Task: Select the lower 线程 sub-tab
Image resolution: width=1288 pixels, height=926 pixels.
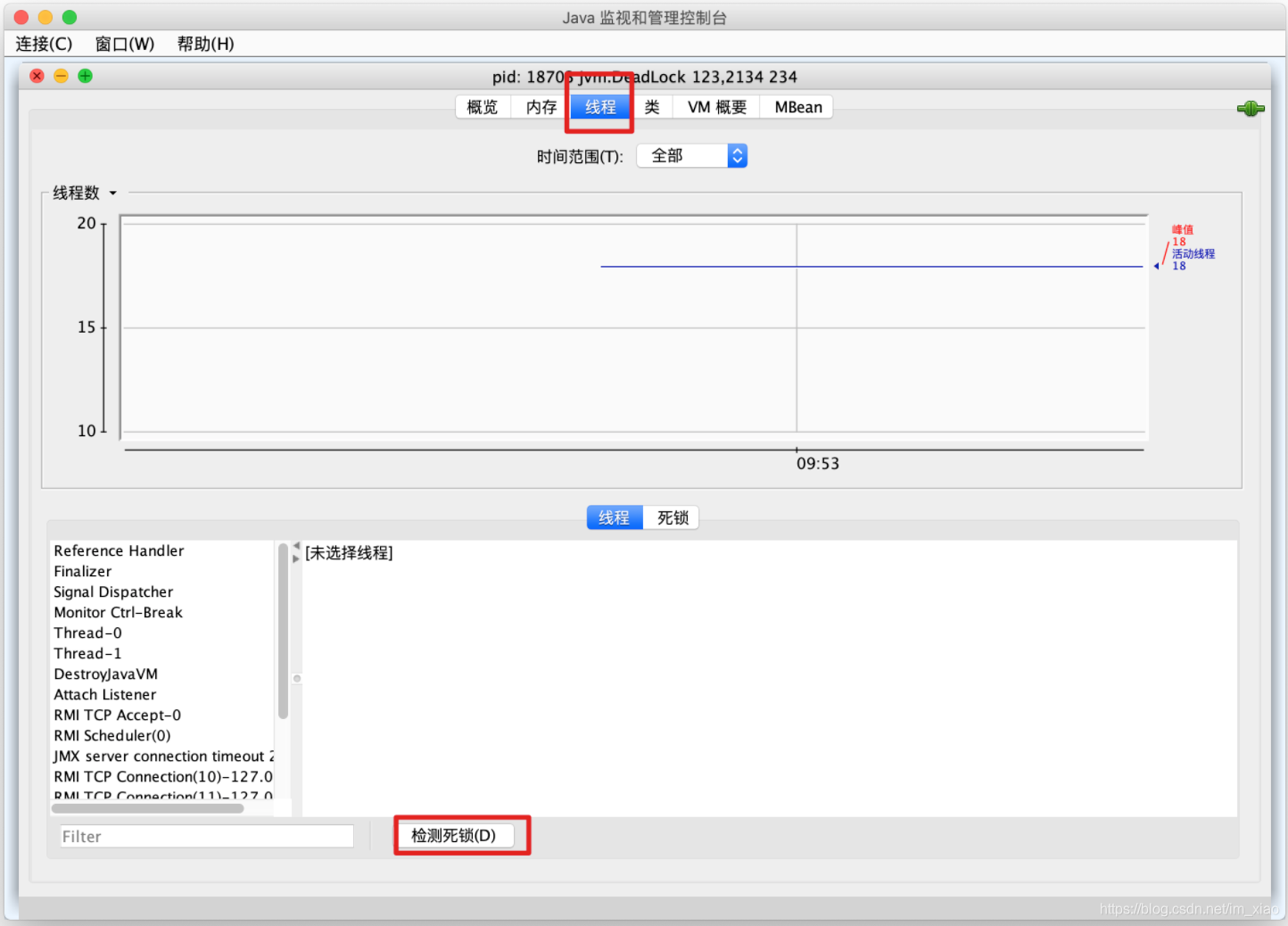Action: click(x=614, y=517)
